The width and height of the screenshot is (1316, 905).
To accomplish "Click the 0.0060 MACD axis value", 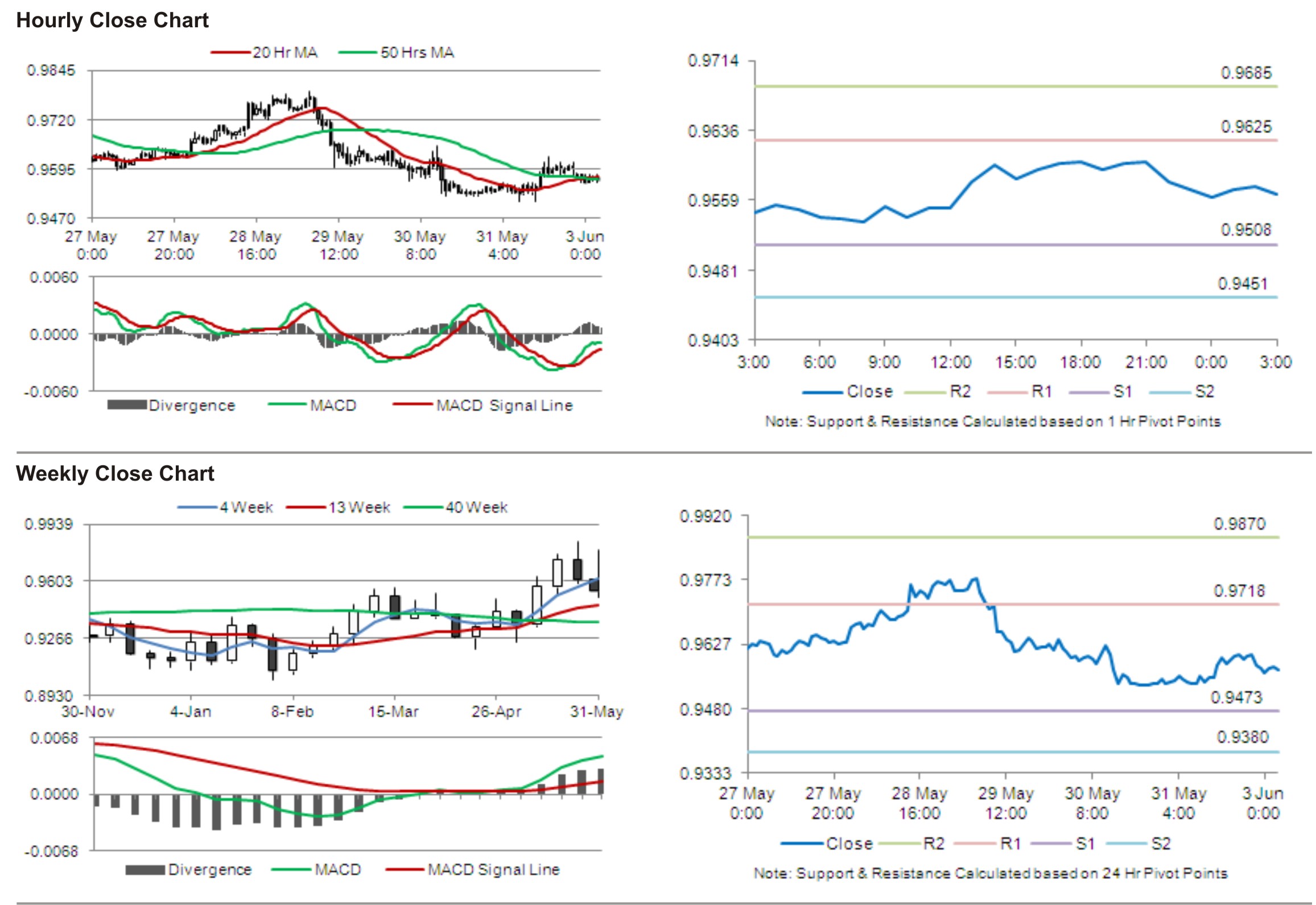I will [53, 278].
